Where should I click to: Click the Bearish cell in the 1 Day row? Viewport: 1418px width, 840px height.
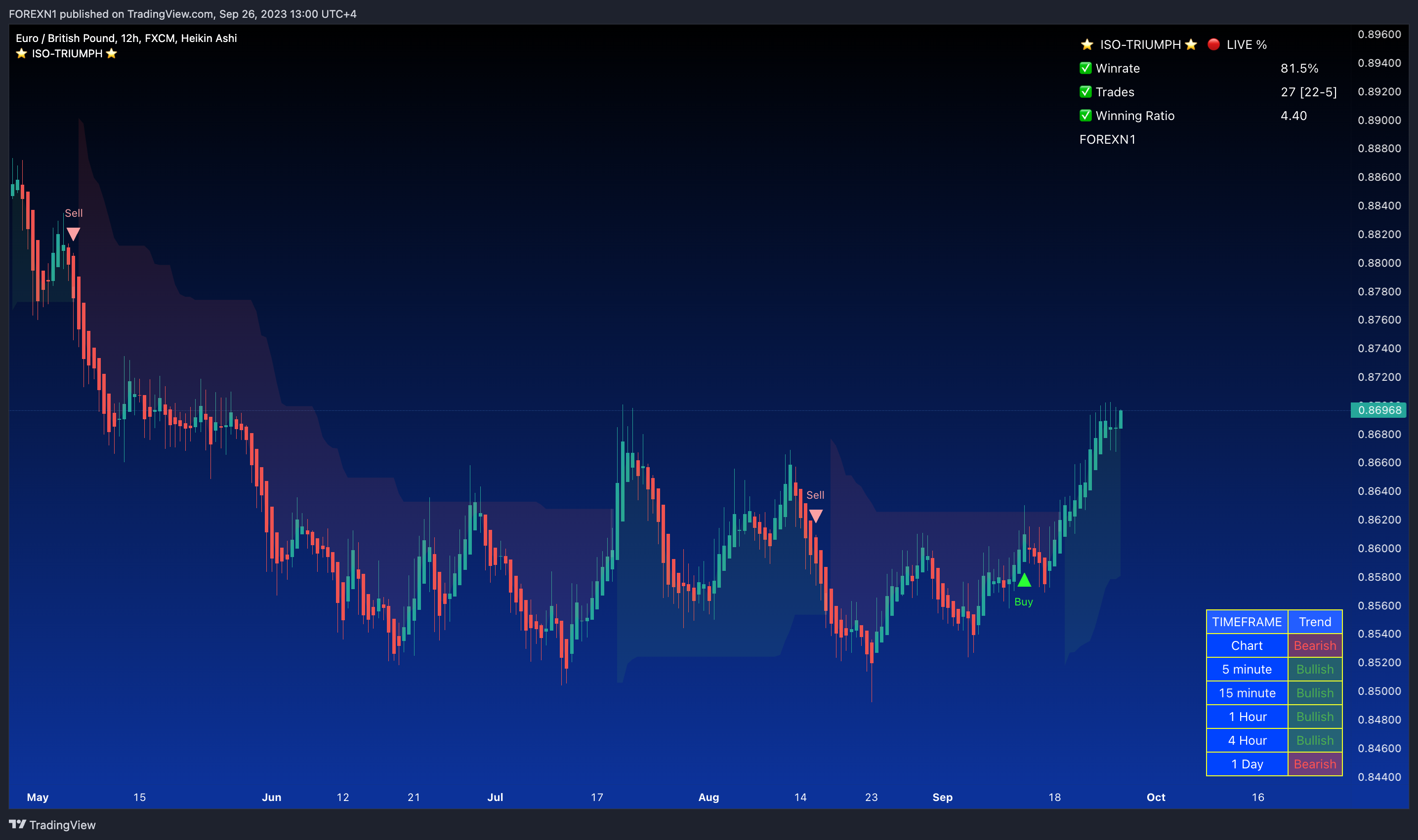1315,764
